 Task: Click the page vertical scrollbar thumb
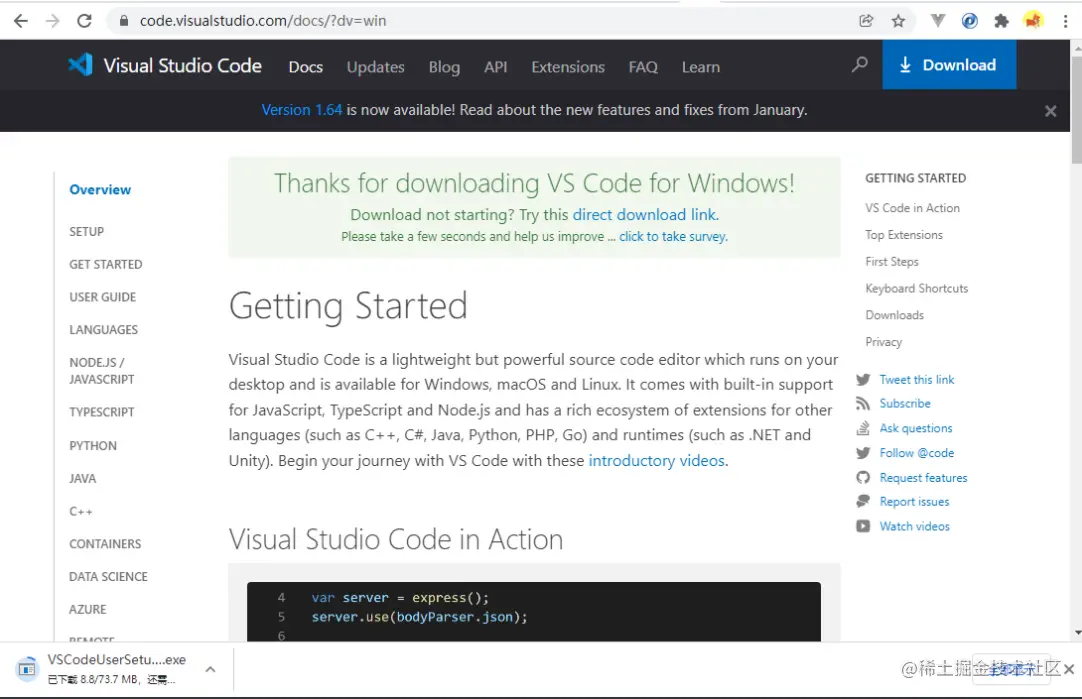click(1076, 109)
